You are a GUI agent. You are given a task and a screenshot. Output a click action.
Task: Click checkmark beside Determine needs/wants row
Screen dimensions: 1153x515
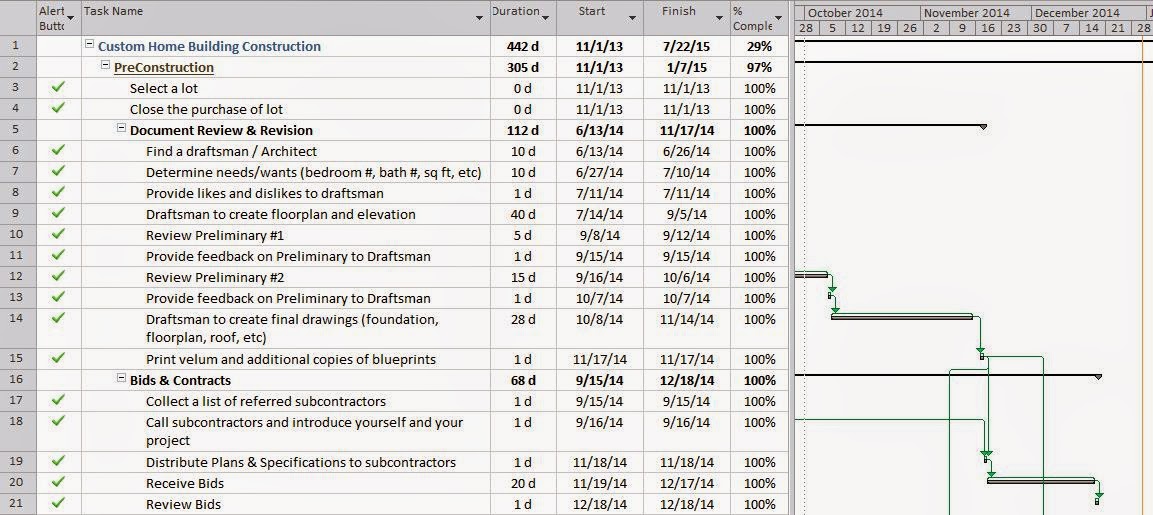[58, 171]
